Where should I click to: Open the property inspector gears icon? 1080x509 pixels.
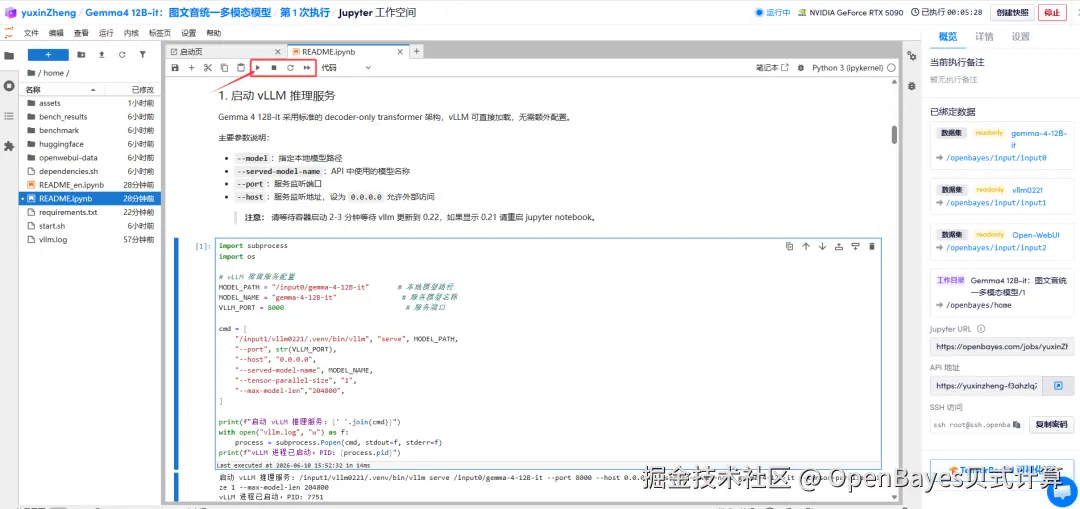[x=912, y=56]
